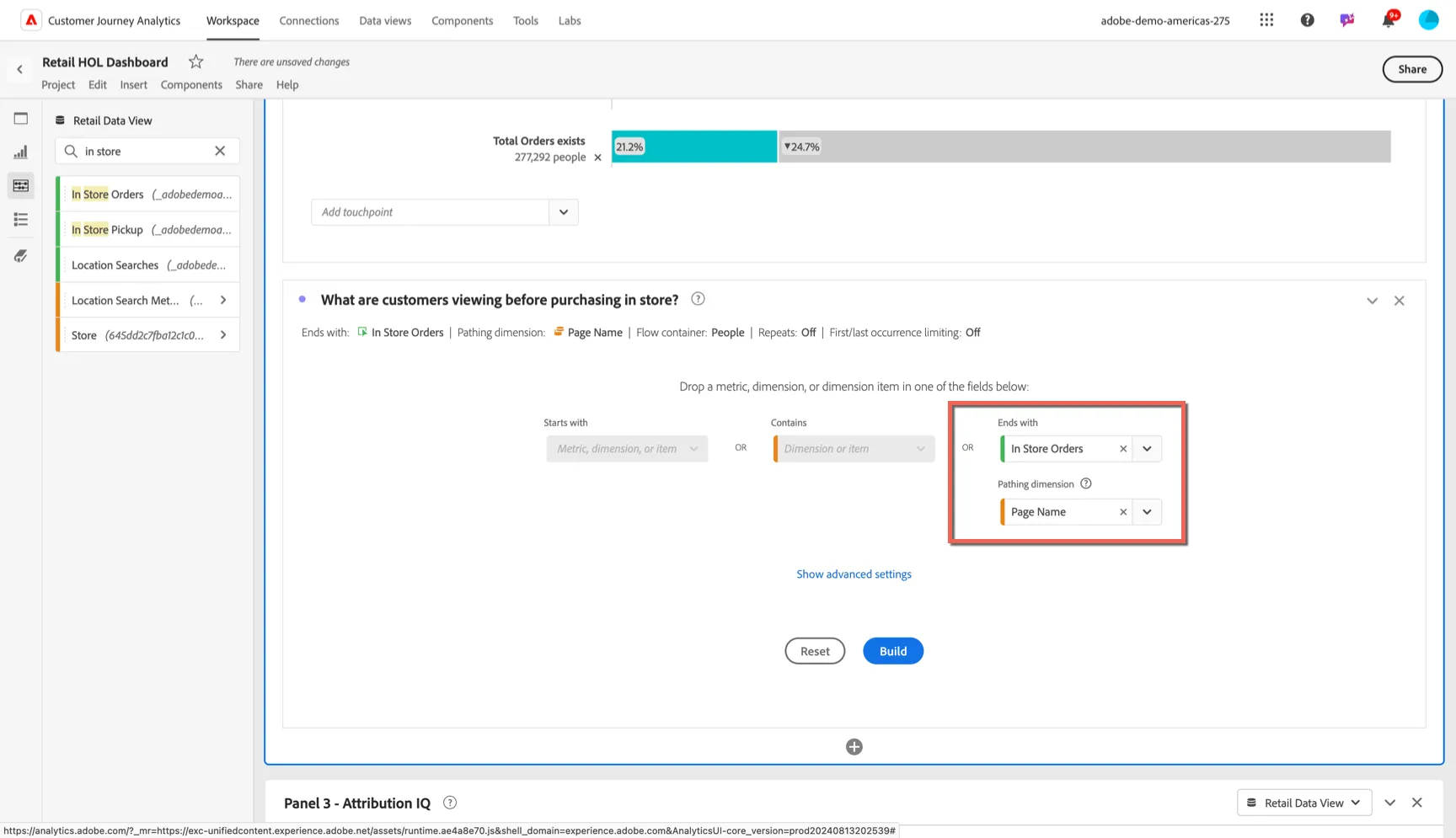Screen dimensions: 1456x838
Task: Open the Ends with dropdown arrow
Action: click(x=1147, y=449)
